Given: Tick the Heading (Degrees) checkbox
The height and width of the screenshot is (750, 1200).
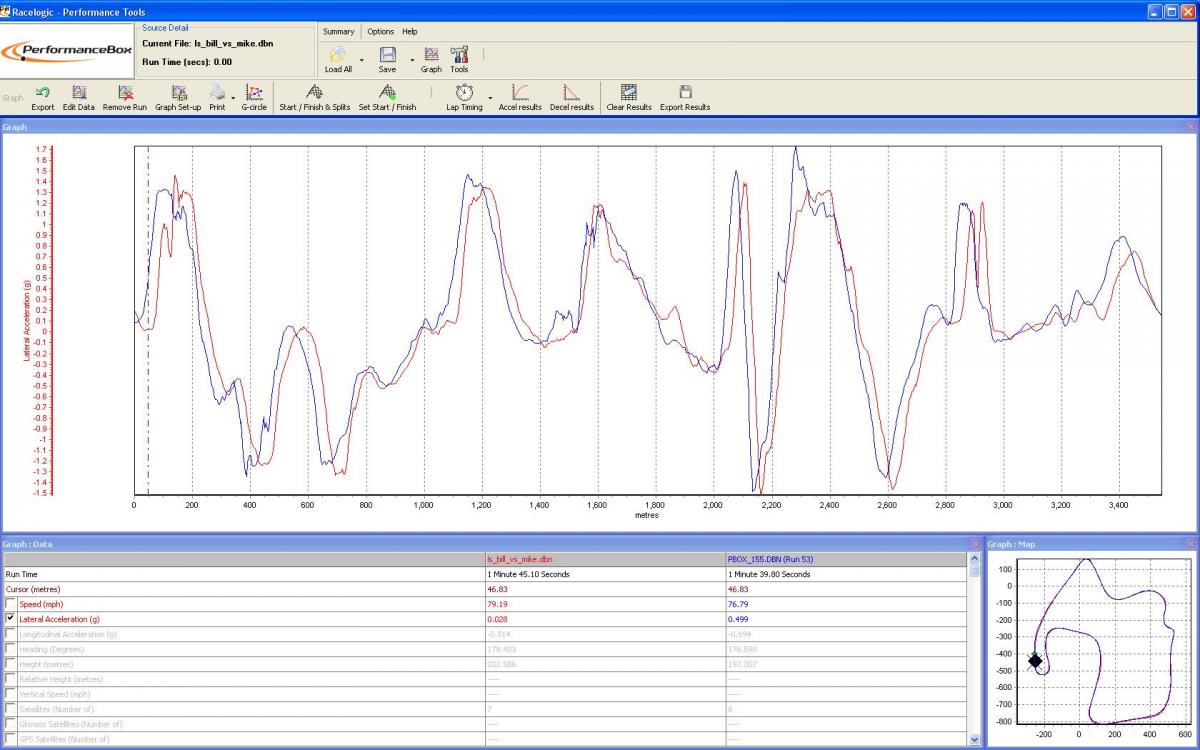Looking at the screenshot, I should [11, 649].
